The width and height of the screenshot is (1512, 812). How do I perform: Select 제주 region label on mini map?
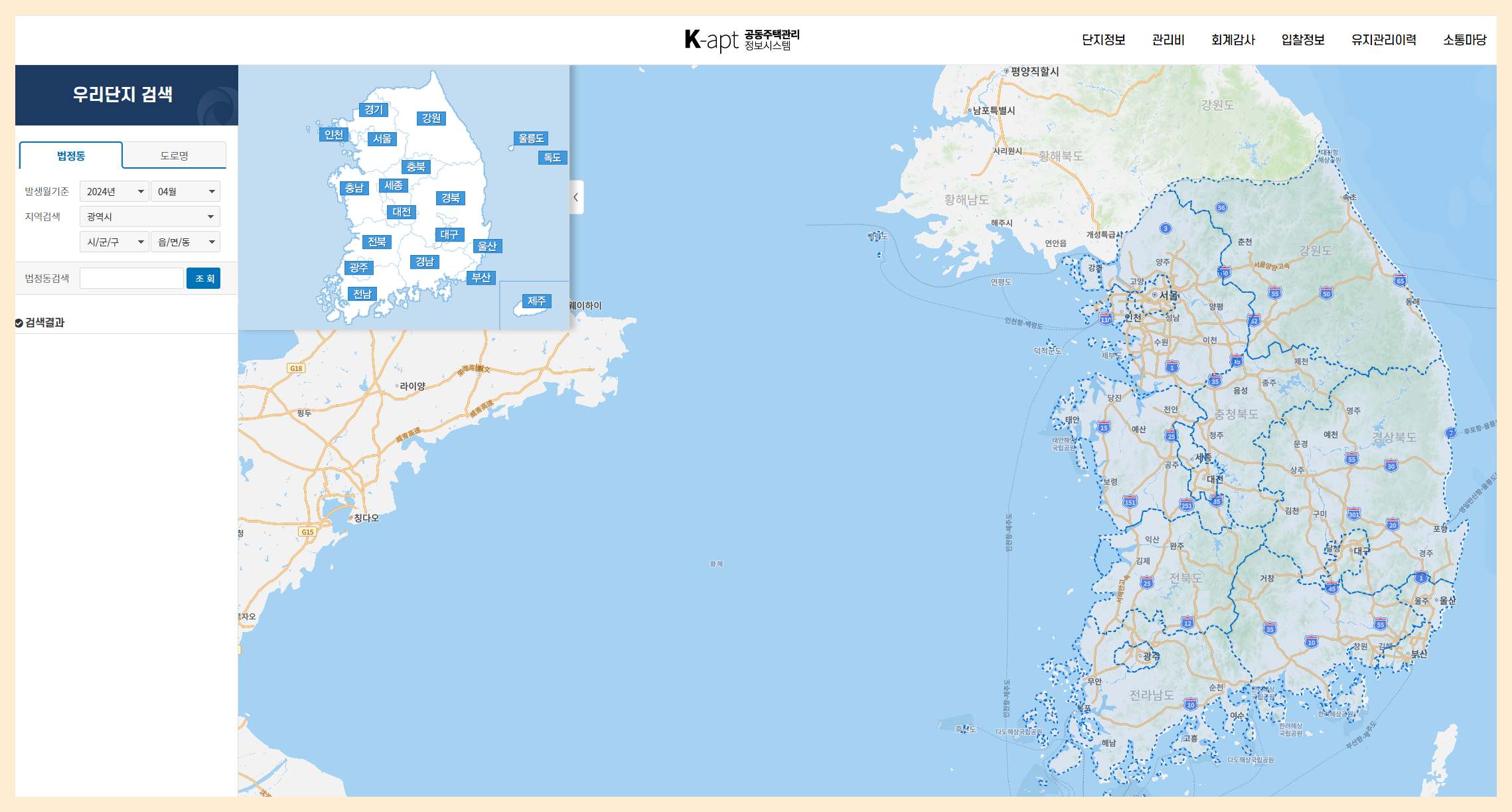(536, 301)
